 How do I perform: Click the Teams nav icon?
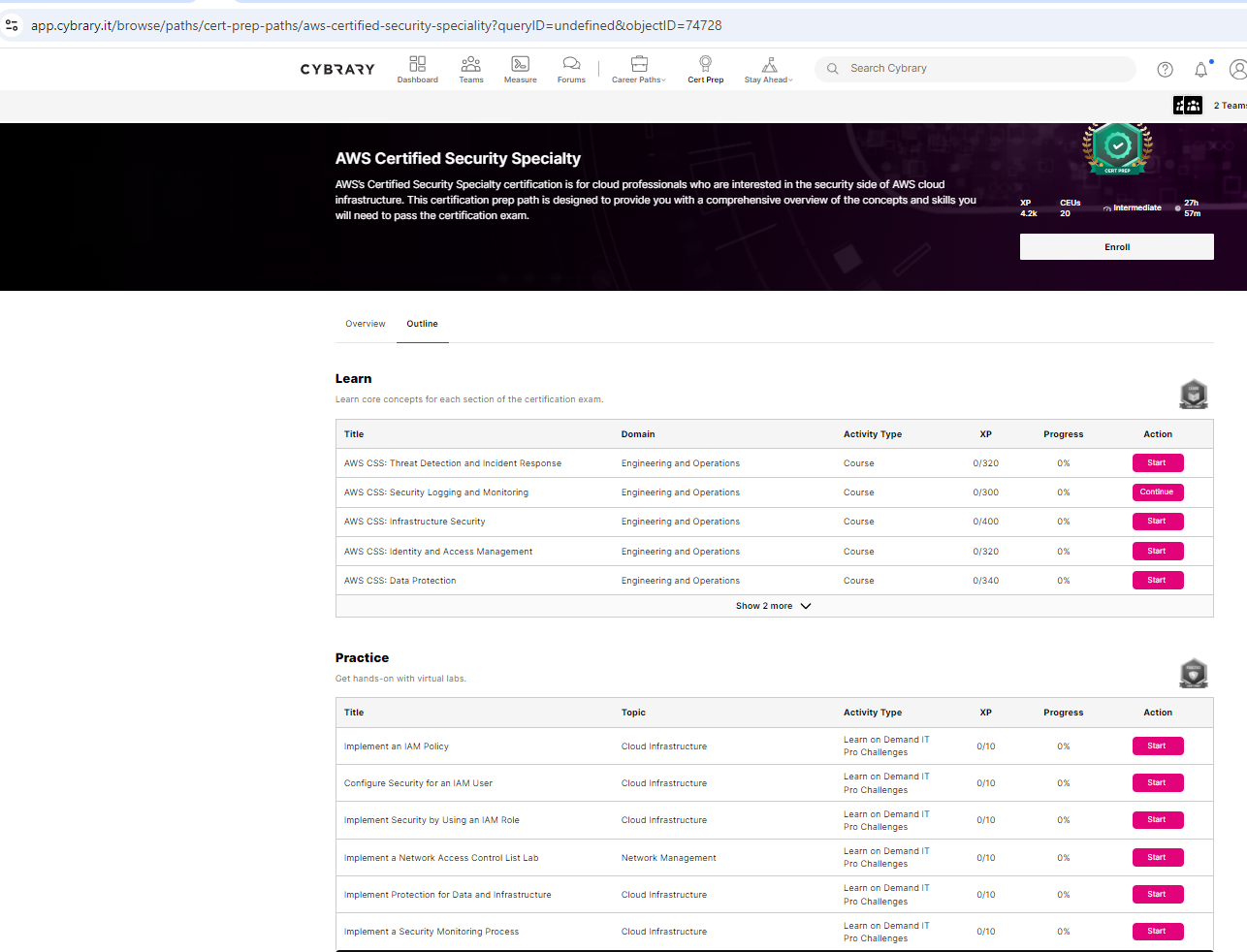point(471,64)
